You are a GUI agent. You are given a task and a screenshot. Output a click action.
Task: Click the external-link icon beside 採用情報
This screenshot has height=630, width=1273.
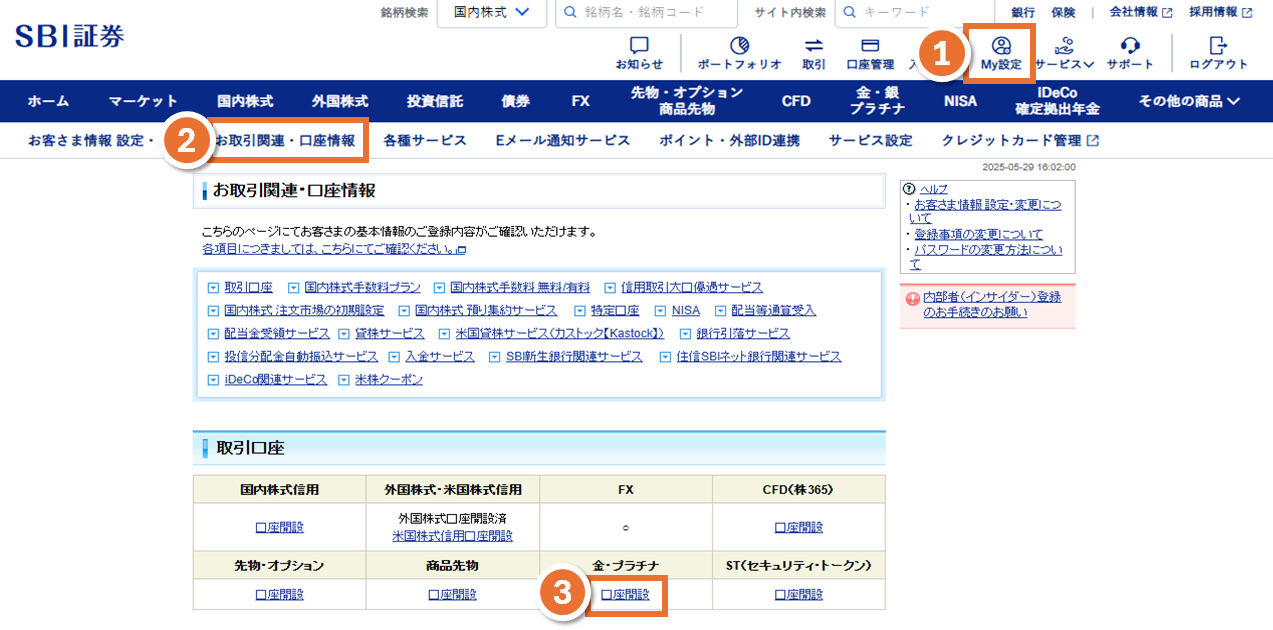click(1247, 13)
